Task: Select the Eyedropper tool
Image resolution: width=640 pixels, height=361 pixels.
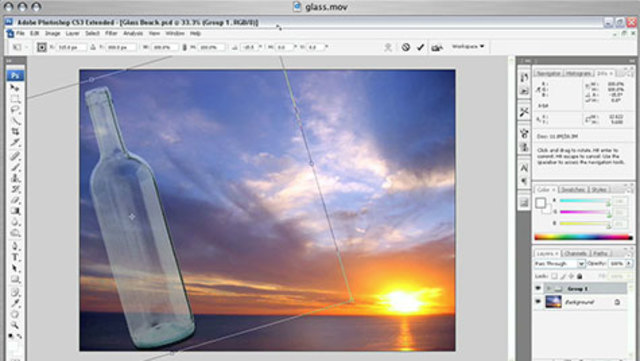Action: [15, 303]
